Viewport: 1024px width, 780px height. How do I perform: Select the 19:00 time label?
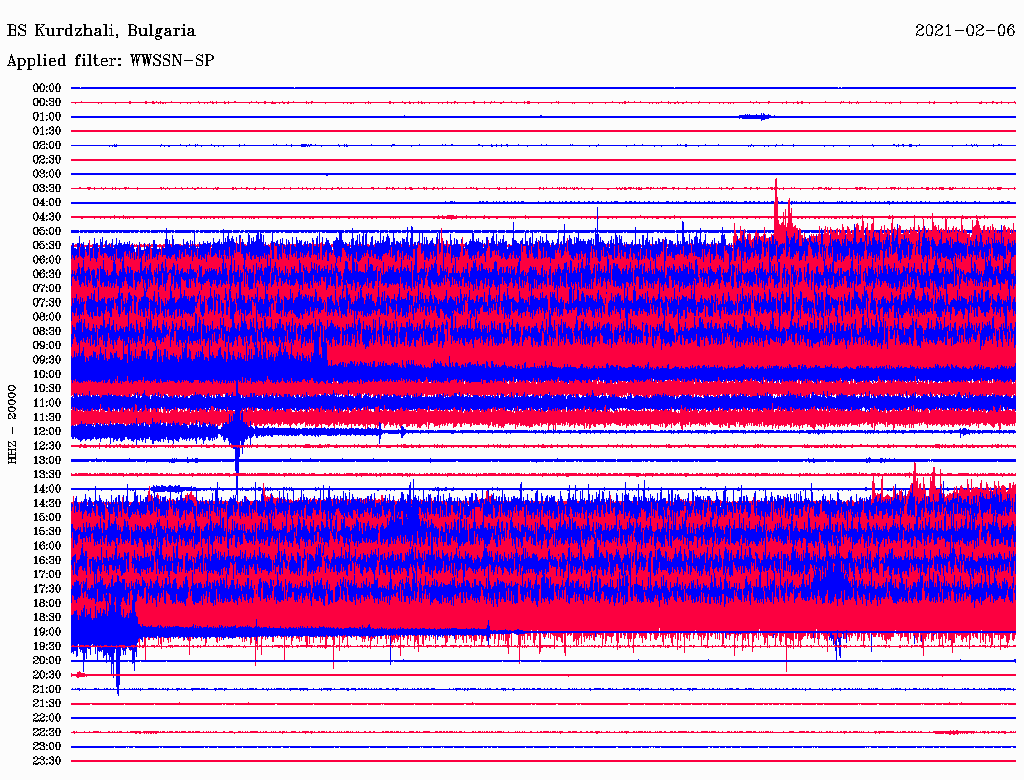(x=47, y=632)
